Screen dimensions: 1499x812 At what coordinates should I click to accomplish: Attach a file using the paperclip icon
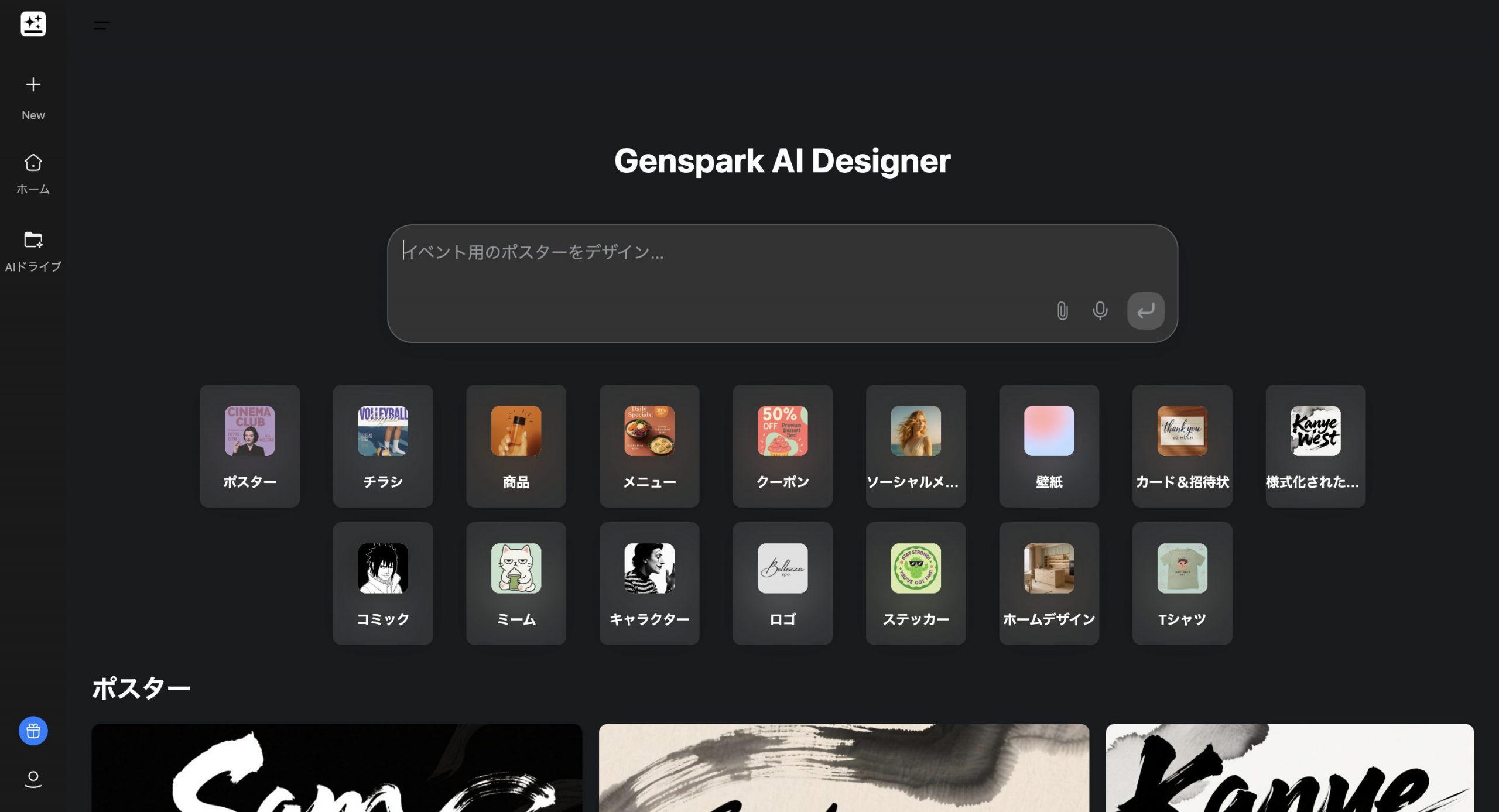point(1062,311)
